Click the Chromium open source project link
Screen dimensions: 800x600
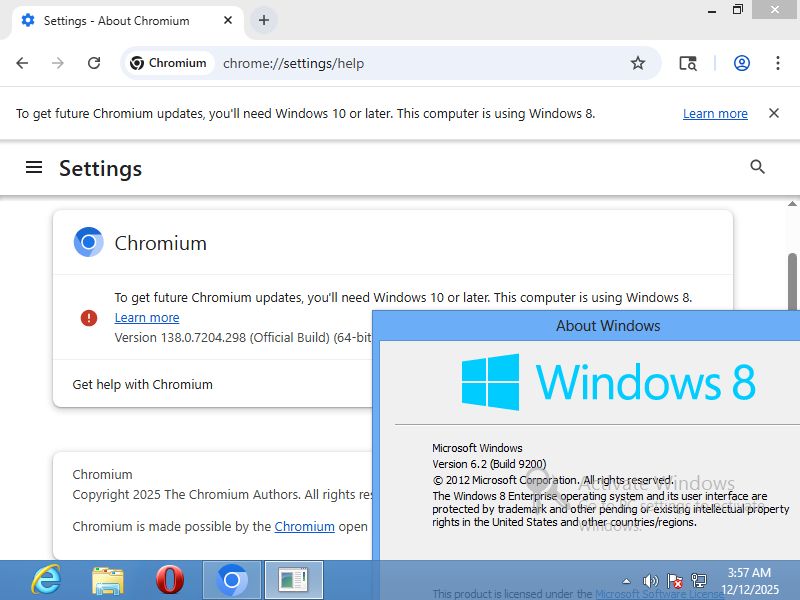(305, 526)
